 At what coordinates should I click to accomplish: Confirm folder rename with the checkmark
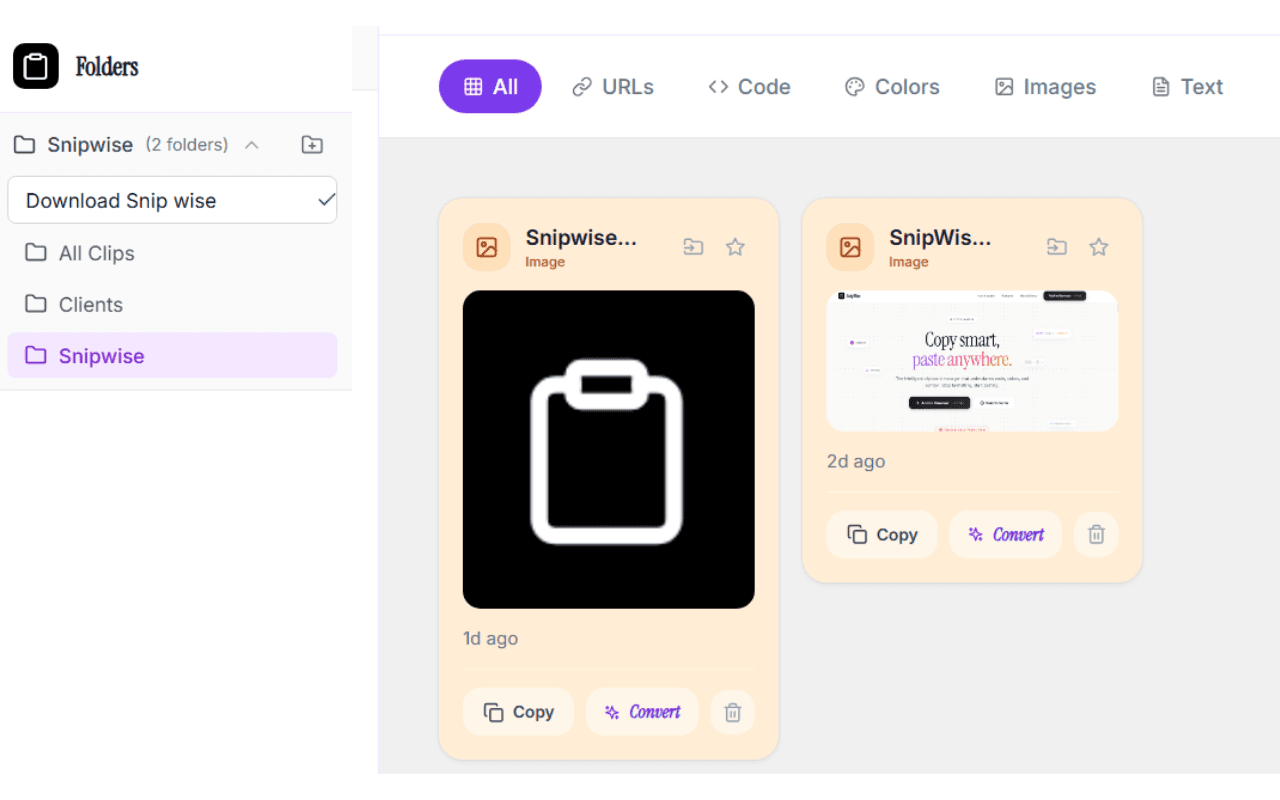[325, 199]
